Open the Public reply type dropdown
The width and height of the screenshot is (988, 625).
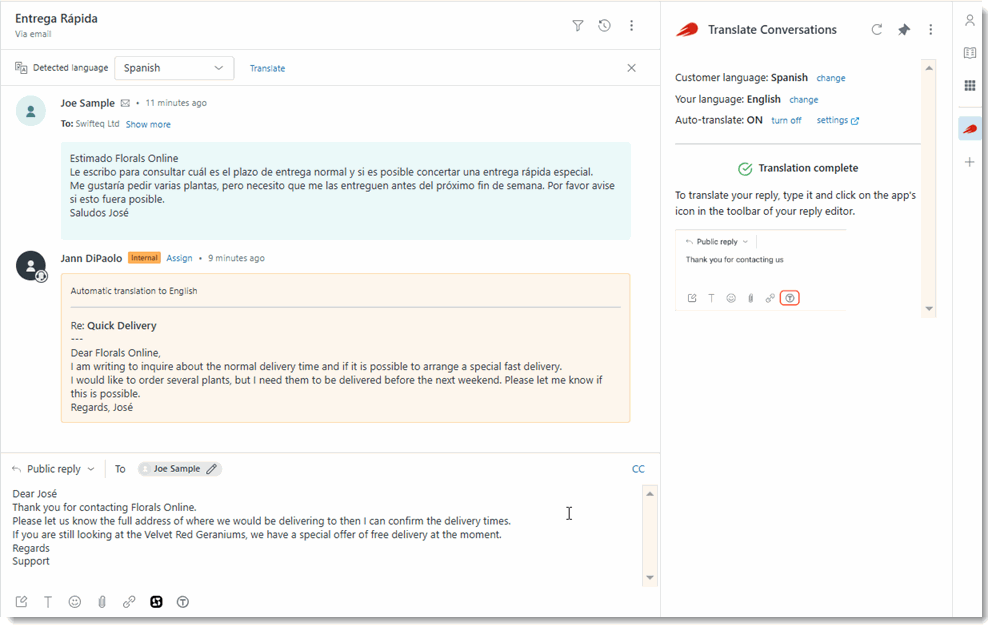pyautogui.click(x=54, y=469)
